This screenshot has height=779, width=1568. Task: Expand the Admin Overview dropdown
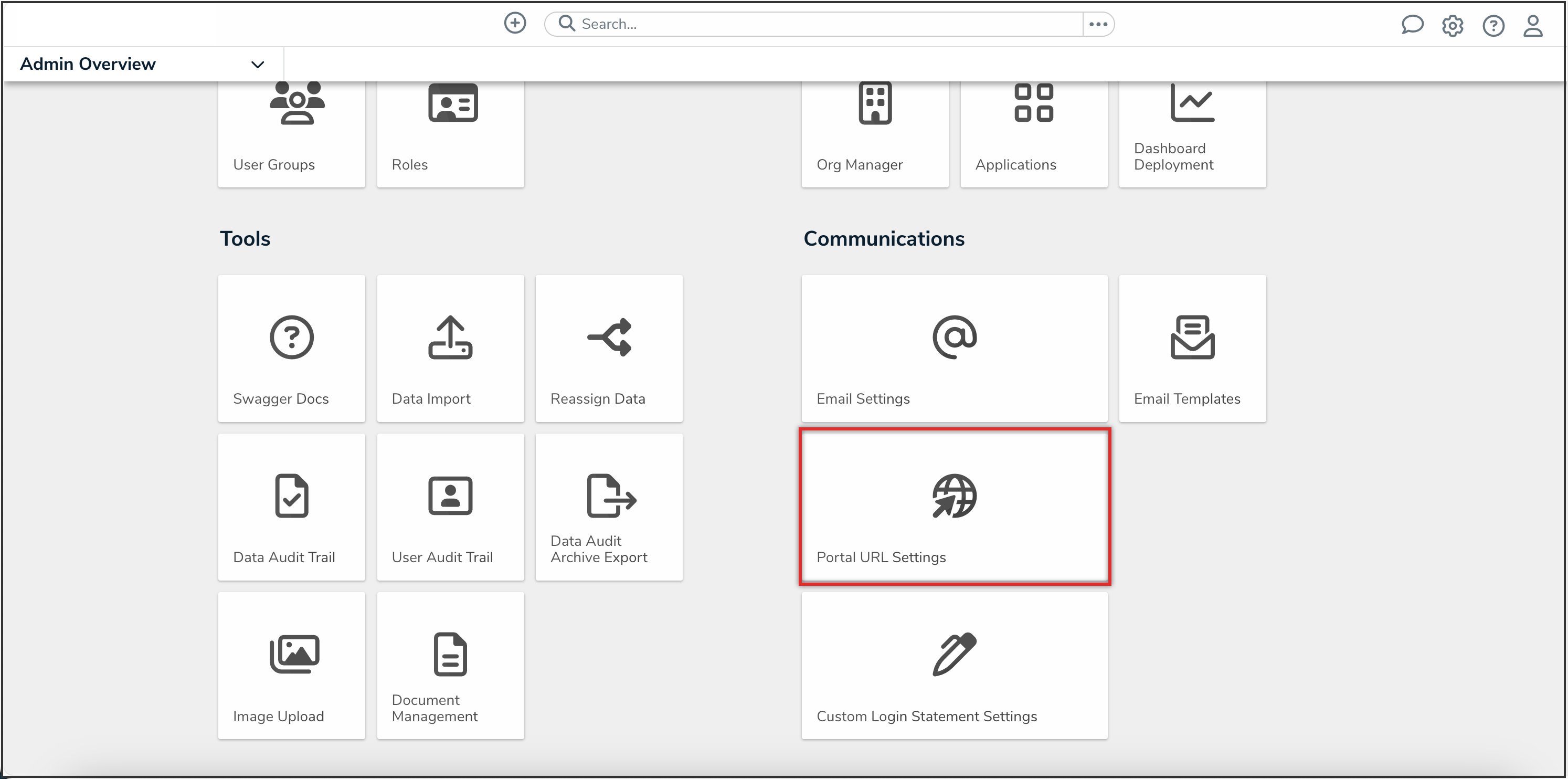pyautogui.click(x=258, y=64)
